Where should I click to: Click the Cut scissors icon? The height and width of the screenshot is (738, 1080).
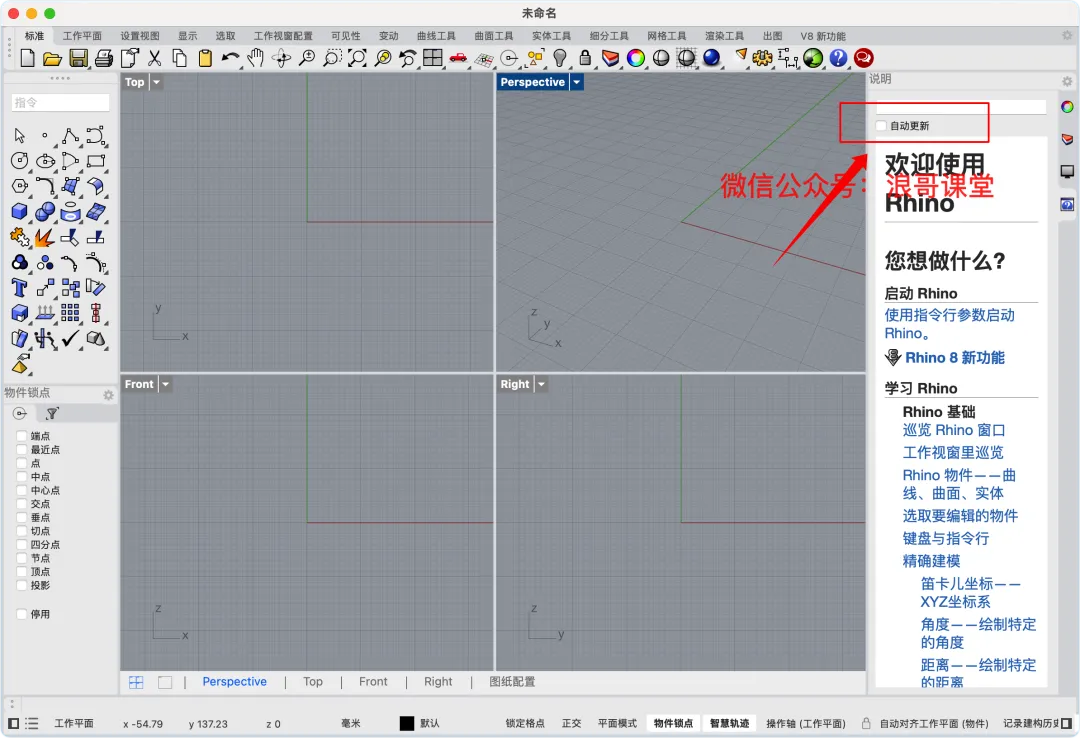(x=155, y=59)
